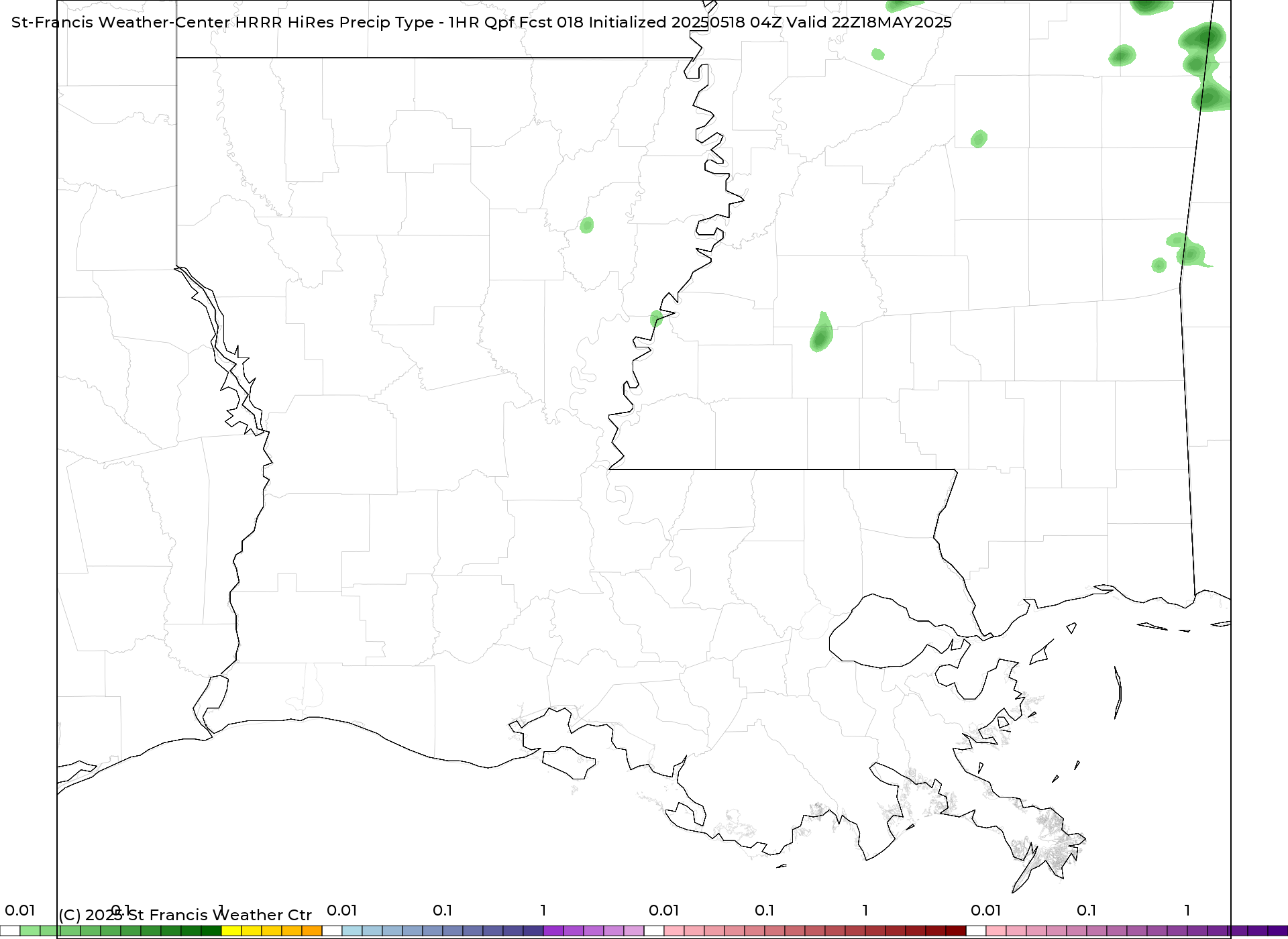The image size is (1288, 939).
Task: Select the darkest indigo legend swatch
Action: click(x=533, y=931)
